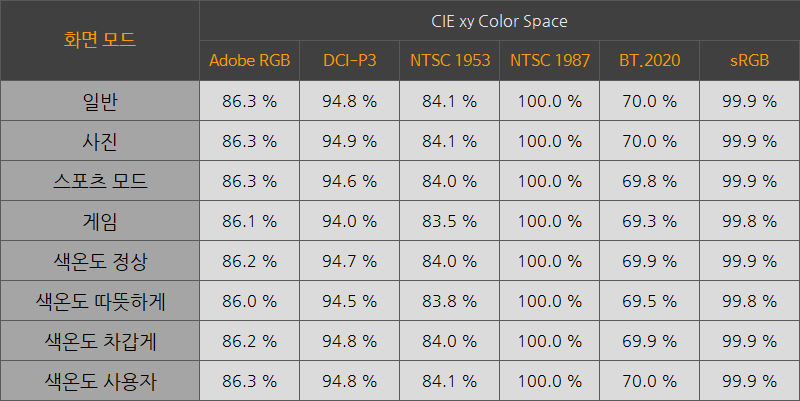Click the 색온도 사용자 row label

(x=100, y=381)
